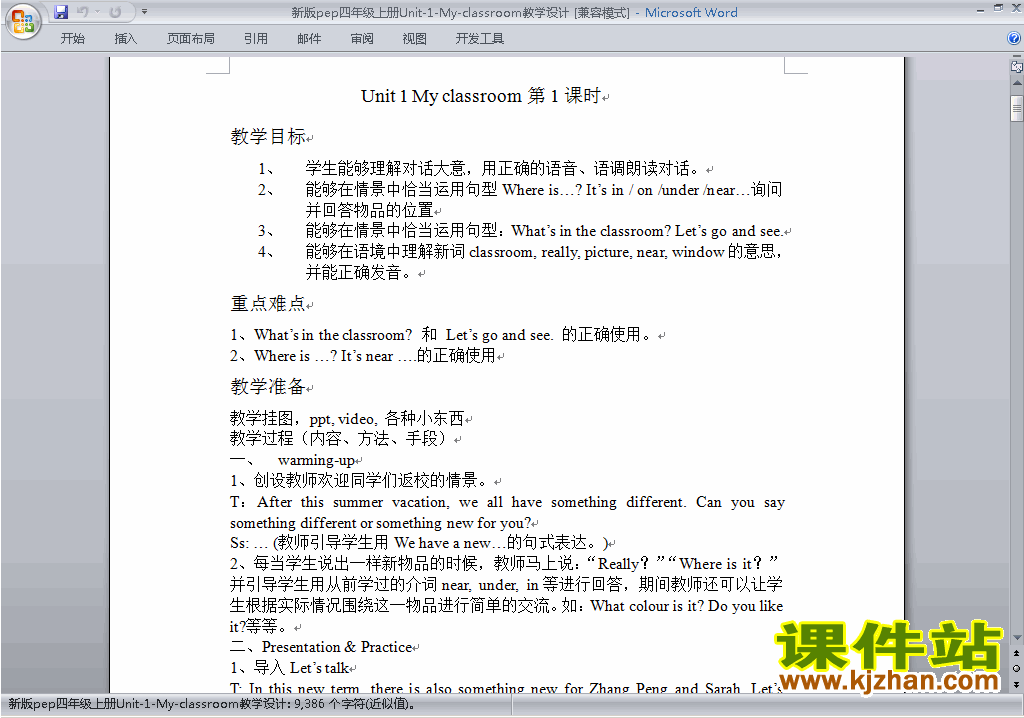Open the 页面布局 ribbon tab
The image size is (1024, 718).
click(191, 39)
